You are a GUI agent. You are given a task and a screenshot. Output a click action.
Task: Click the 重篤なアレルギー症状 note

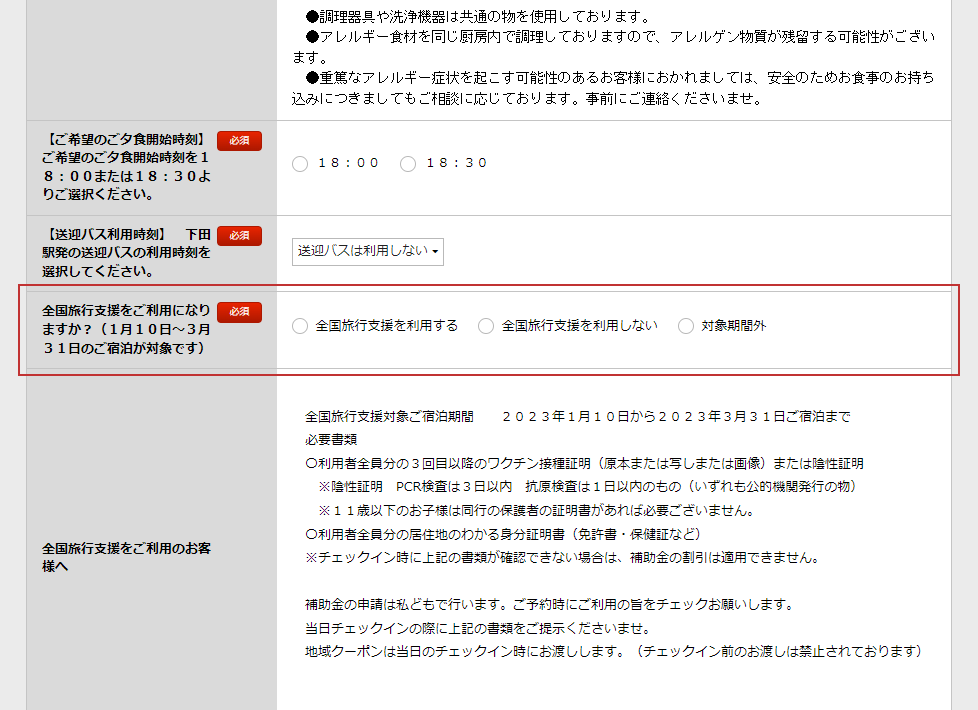(x=614, y=88)
